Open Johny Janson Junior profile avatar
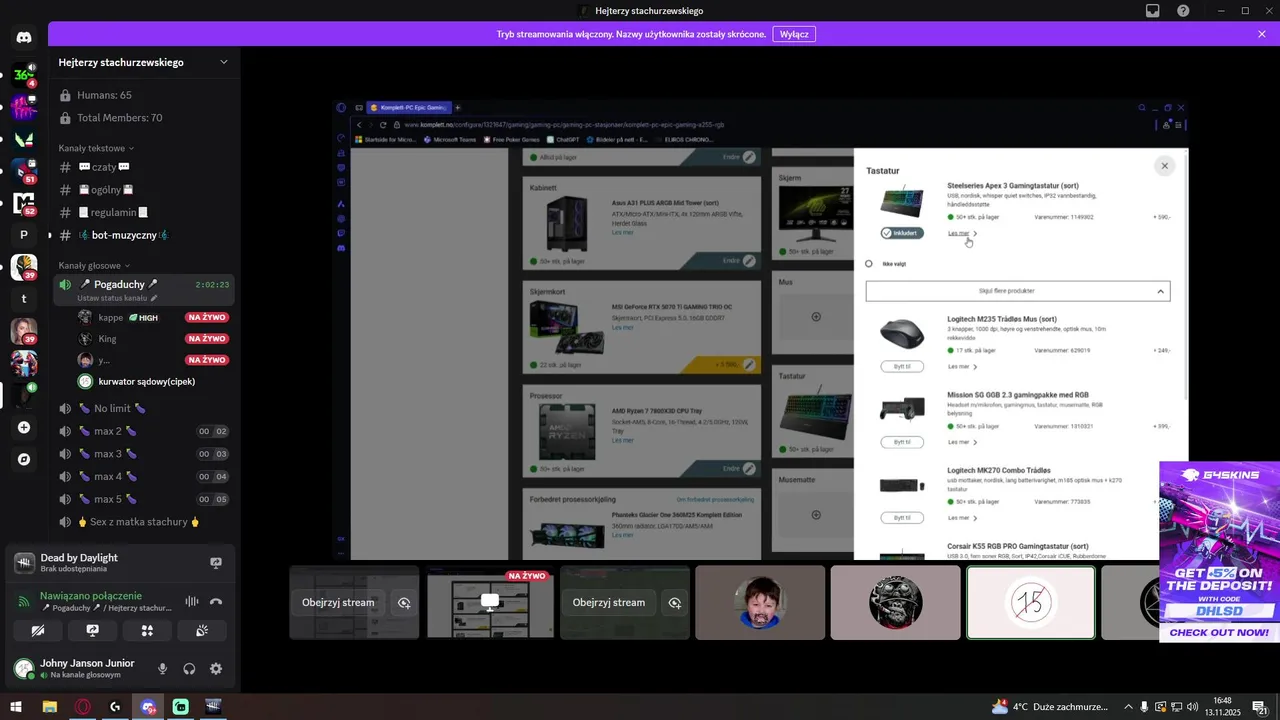 [24, 669]
